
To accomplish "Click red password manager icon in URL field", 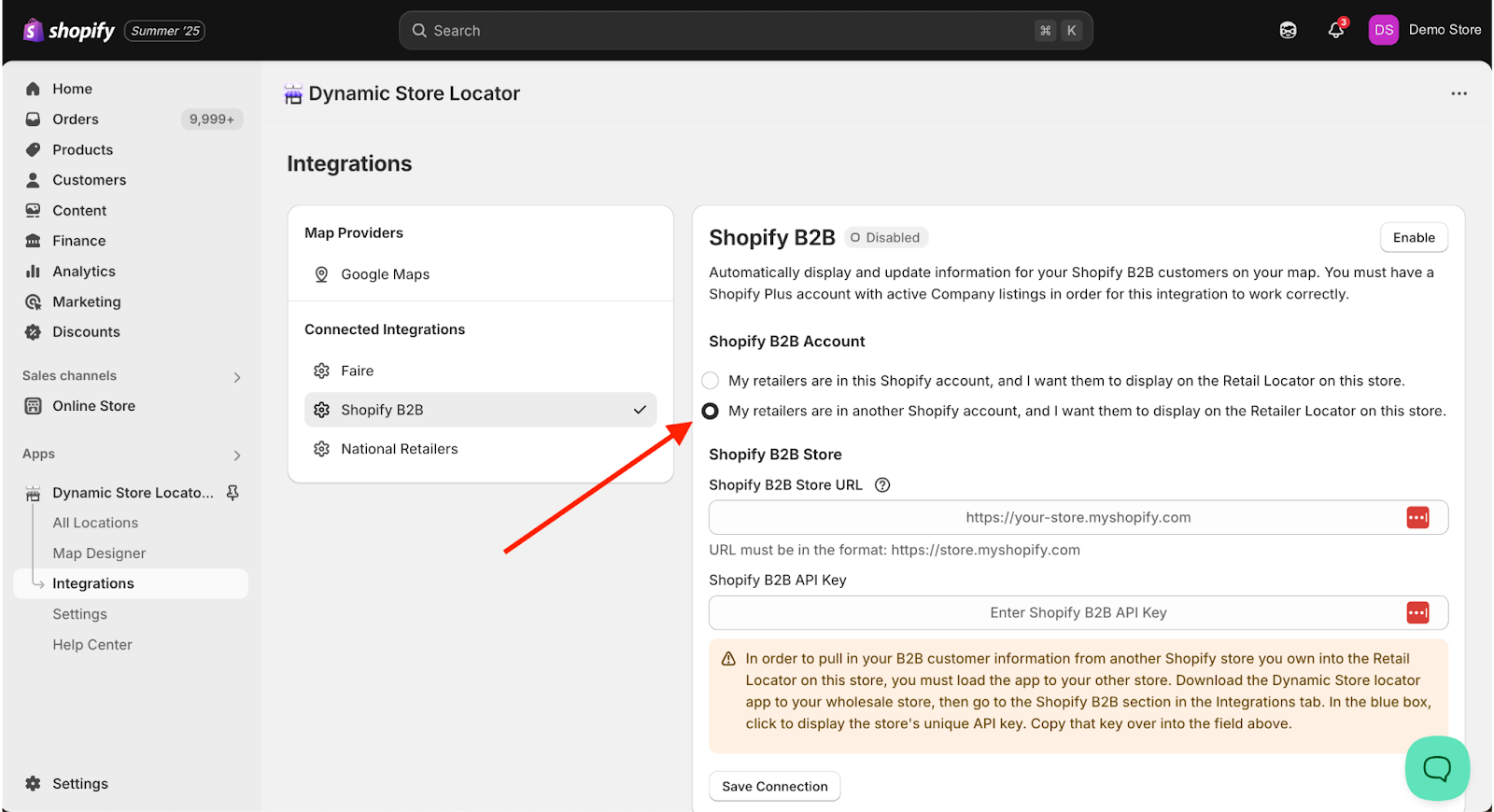I will [x=1417, y=517].
